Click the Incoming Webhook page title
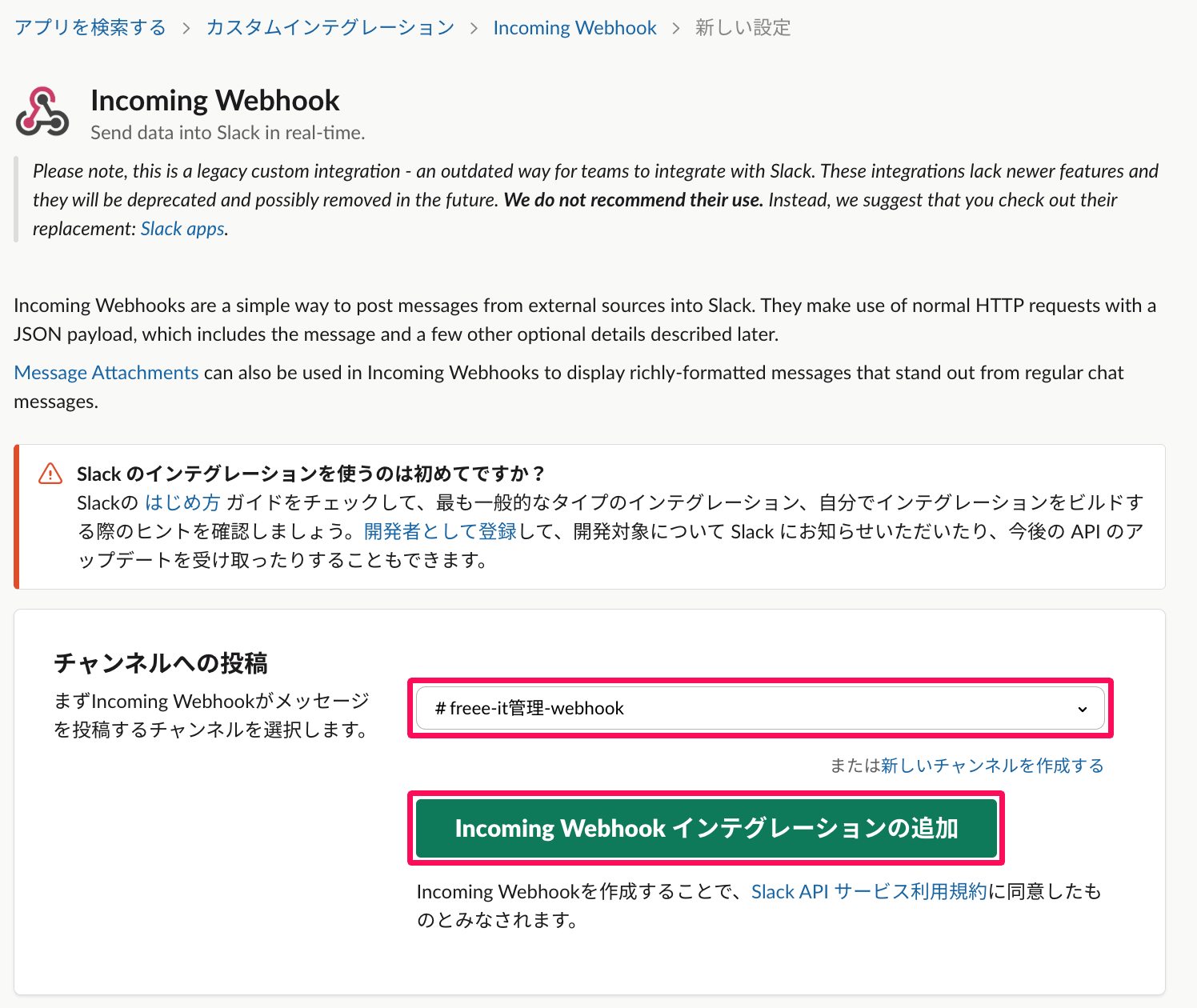This screenshot has height=1008, width=1197. 215,101
